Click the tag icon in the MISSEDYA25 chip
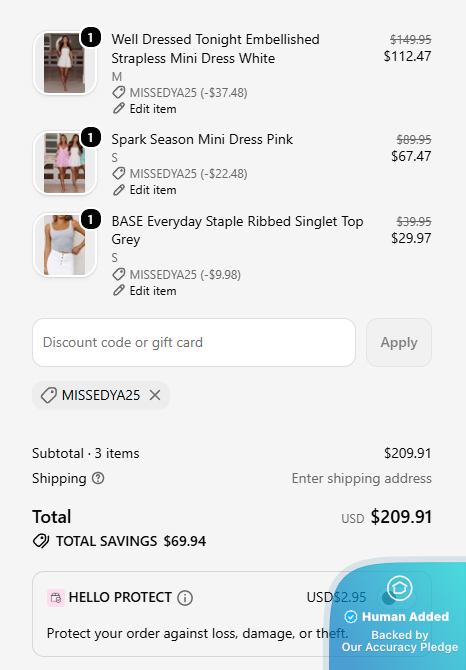This screenshot has height=670, width=466. pyautogui.click(x=49, y=395)
